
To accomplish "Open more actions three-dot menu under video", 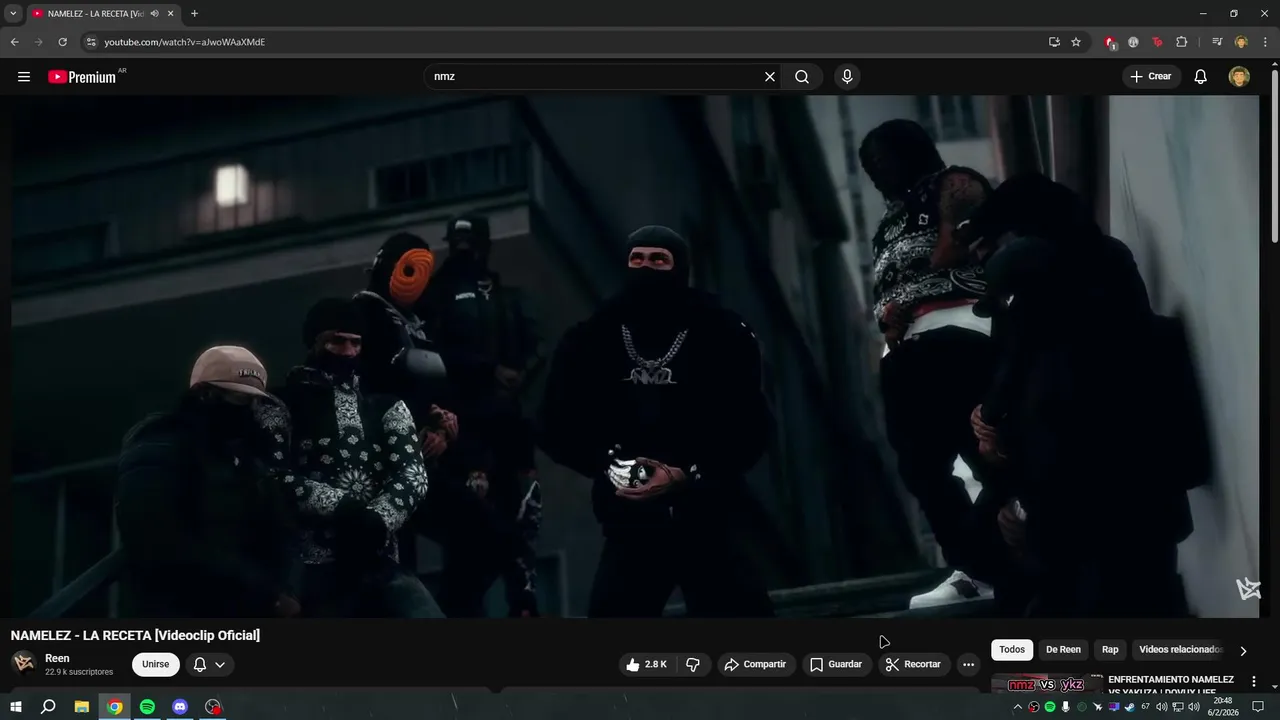I will tap(968, 664).
